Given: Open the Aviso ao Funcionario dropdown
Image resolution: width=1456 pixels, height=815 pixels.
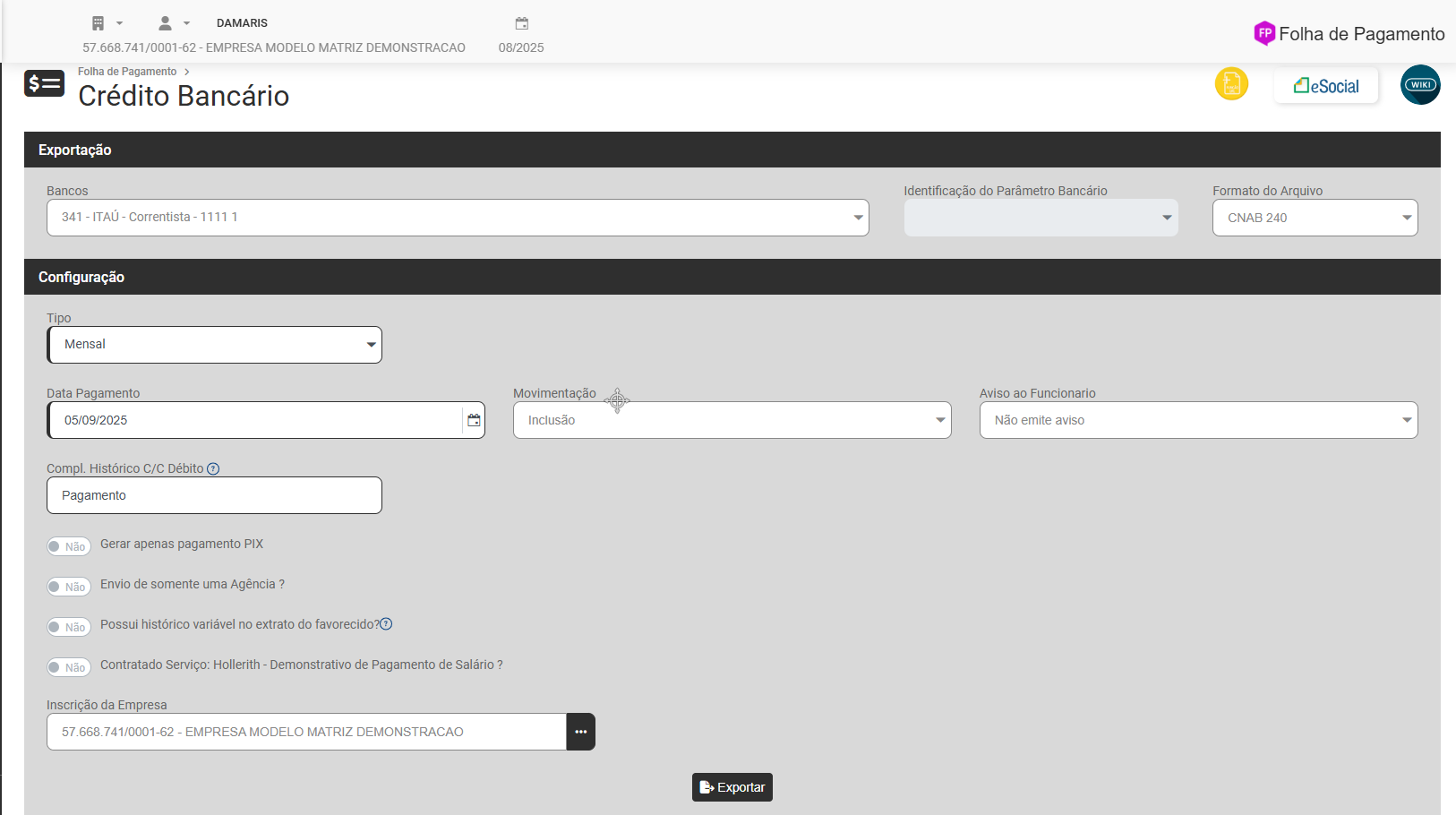Looking at the screenshot, I should click(x=1198, y=420).
